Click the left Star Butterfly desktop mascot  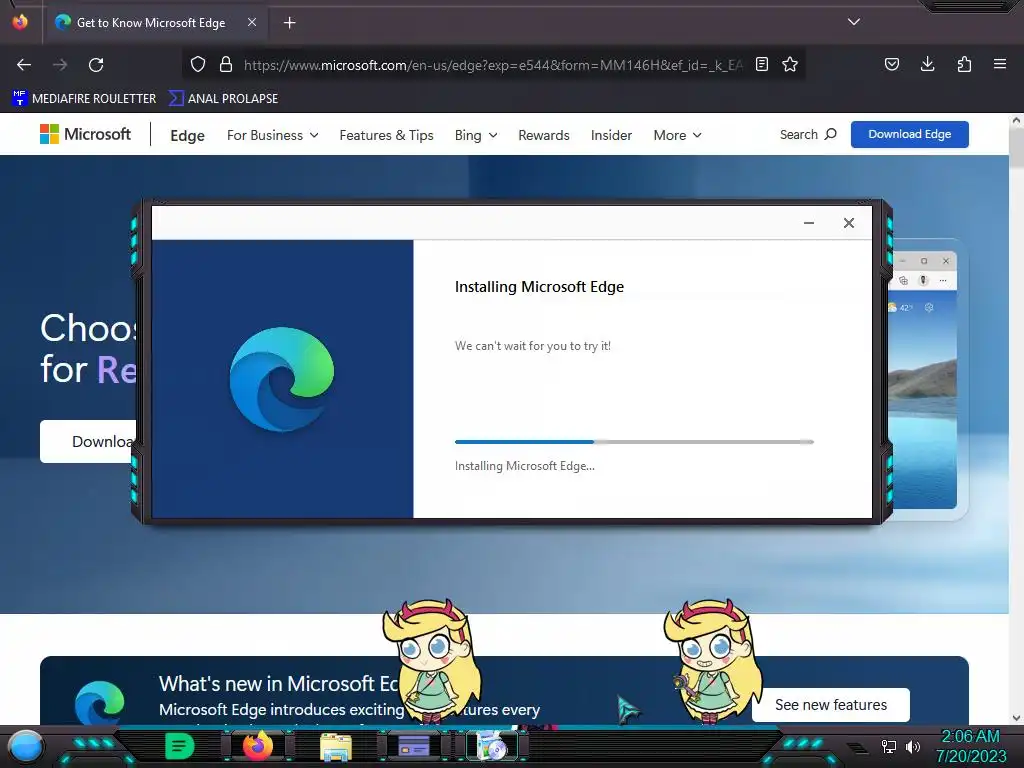431,660
